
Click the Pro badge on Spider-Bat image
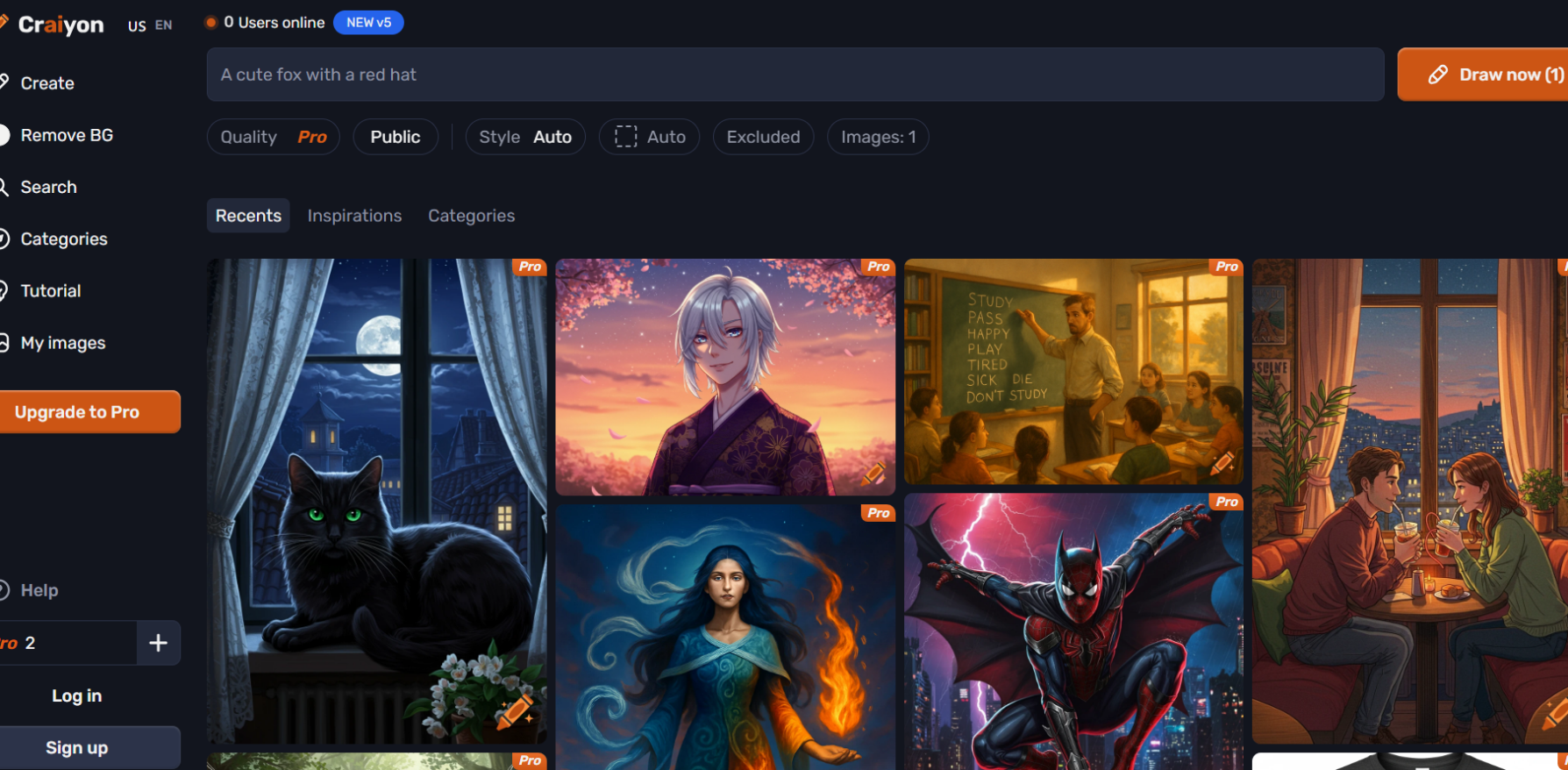[1227, 502]
